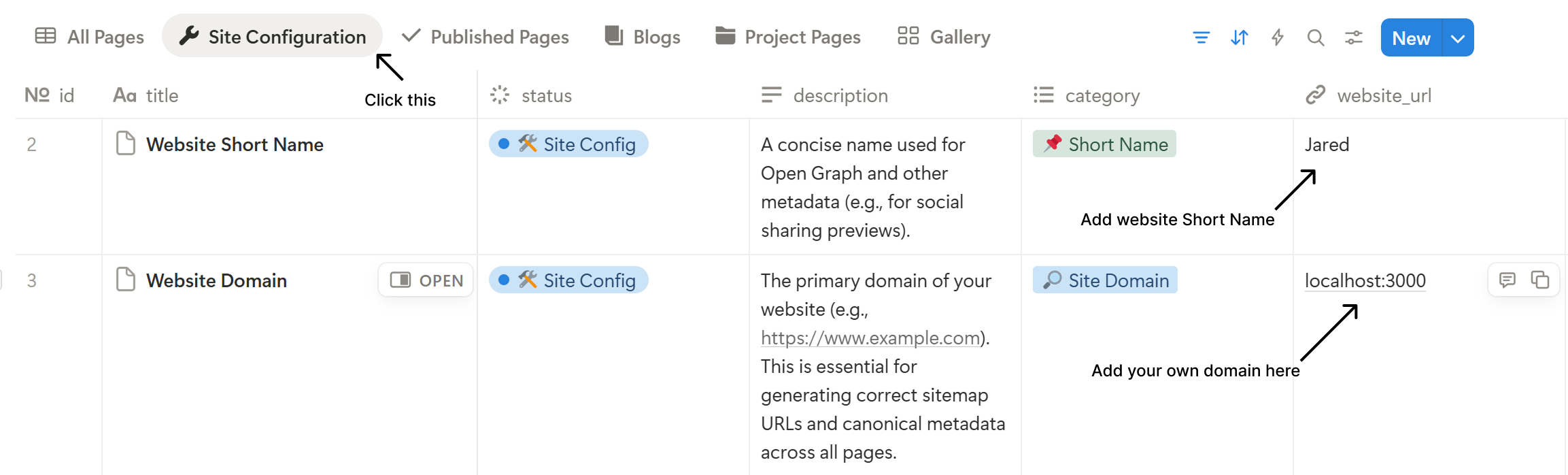Click OPEN button on Website Domain row

(426, 280)
